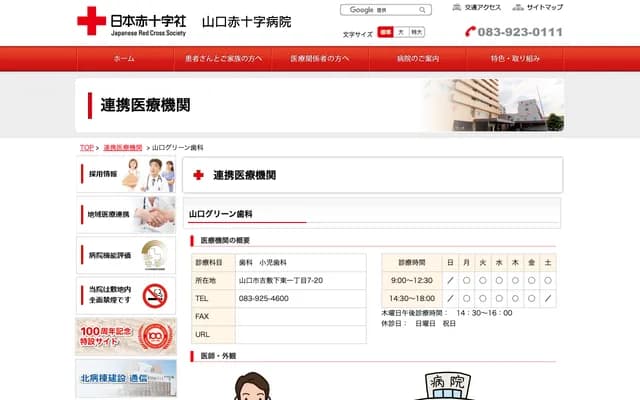Click the no-smoking sign banner
Screen dimensions: 640x400
coord(126,295)
